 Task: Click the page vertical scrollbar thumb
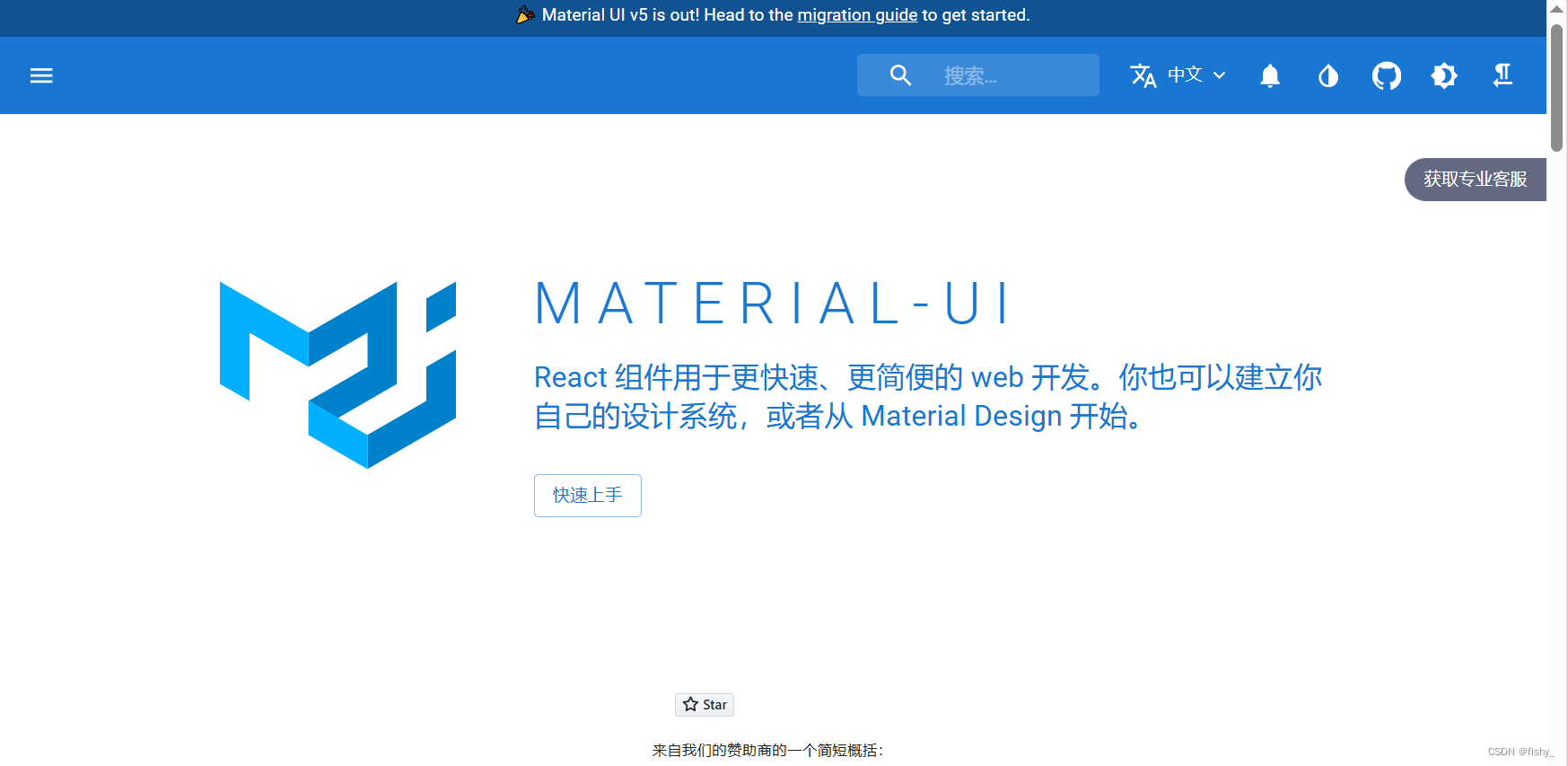pyautogui.click(x=1557, y=88)
